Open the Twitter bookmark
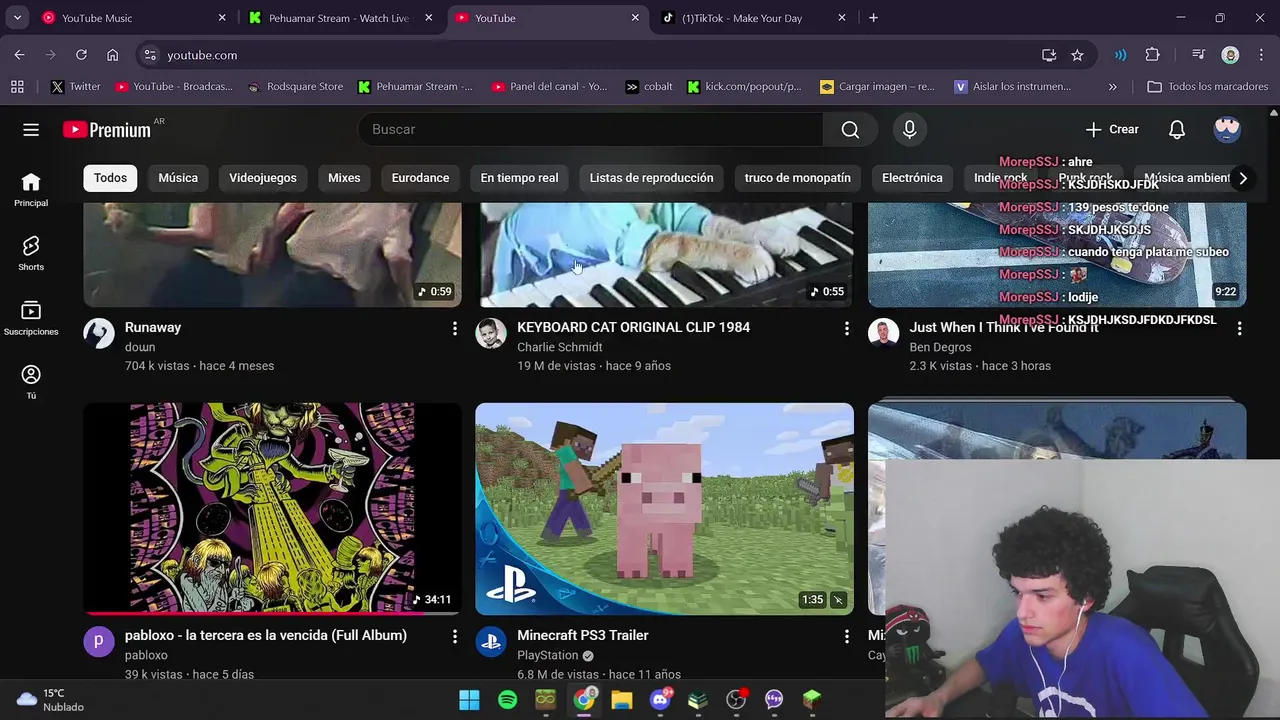Viewport: 1280px width, 720px height. pos(76,87)
